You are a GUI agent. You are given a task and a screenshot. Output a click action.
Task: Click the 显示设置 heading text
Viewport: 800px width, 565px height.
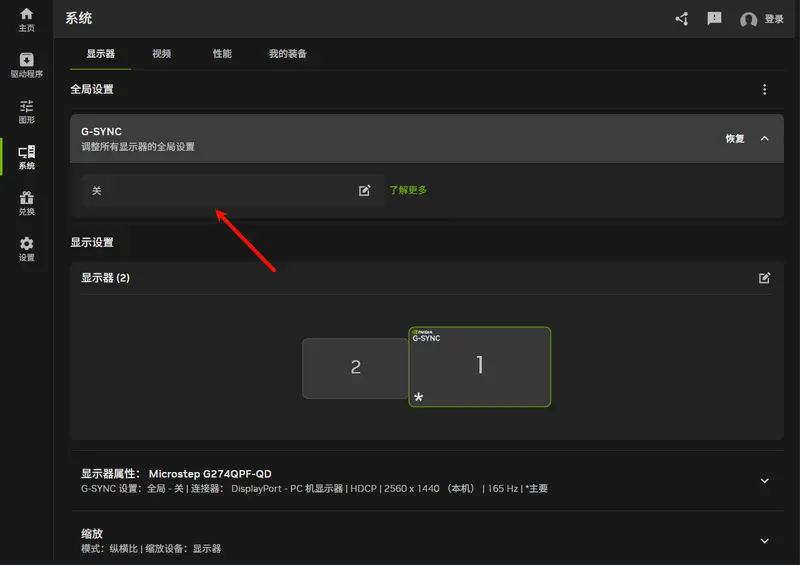point(92,242)
